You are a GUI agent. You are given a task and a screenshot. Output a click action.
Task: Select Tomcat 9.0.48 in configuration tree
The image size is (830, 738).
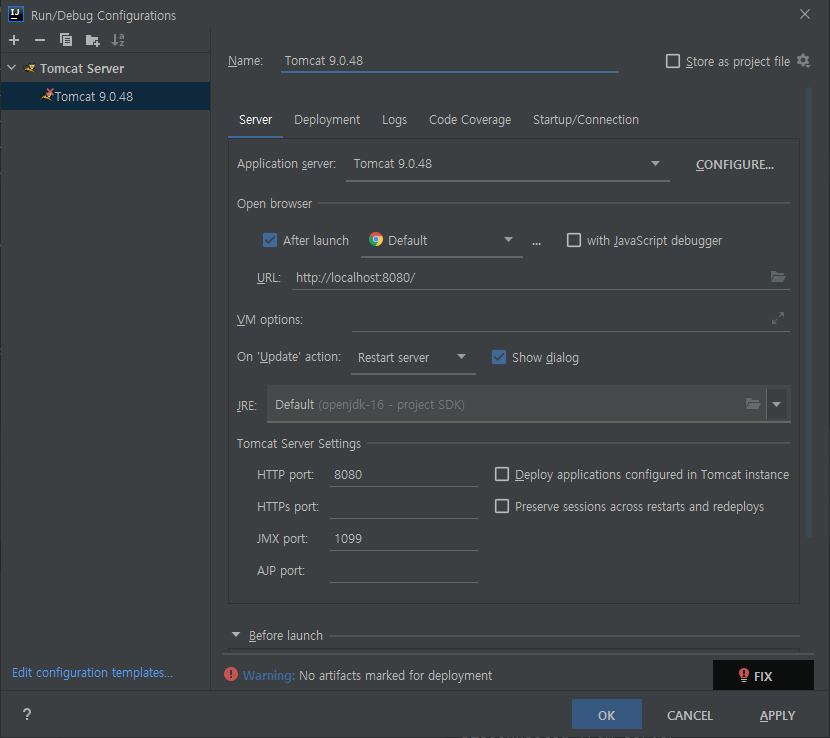point(106,96)
